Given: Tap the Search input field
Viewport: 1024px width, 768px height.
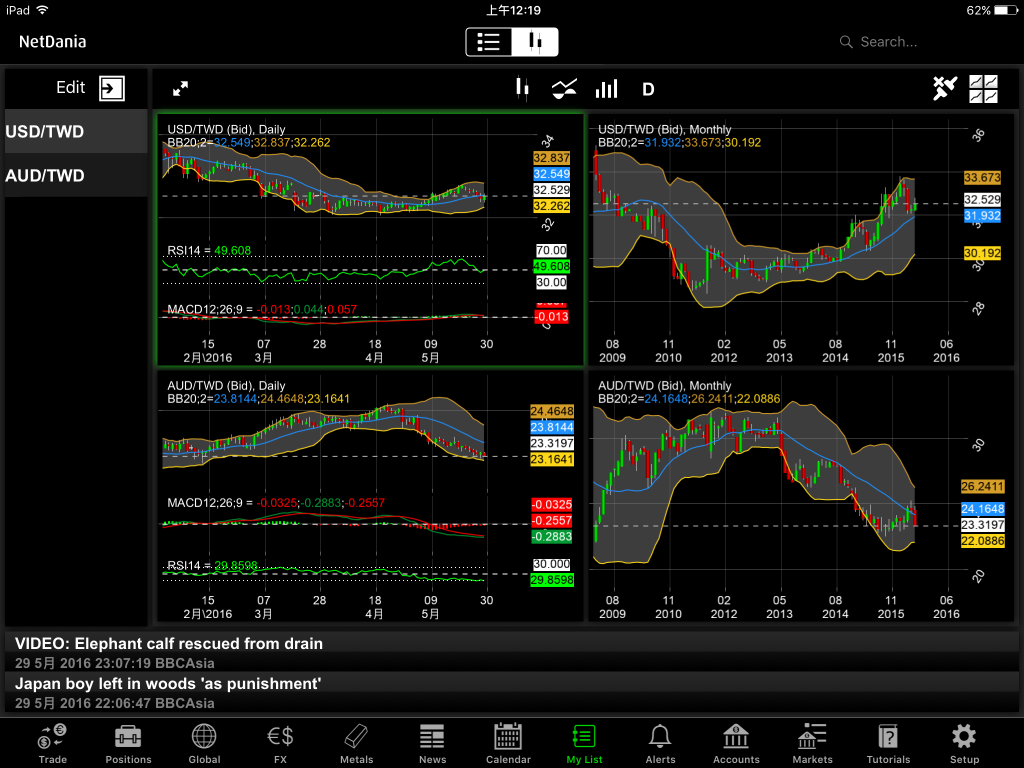Looking at the screenshot, I should pyautogui.click(x=920, y=42).
